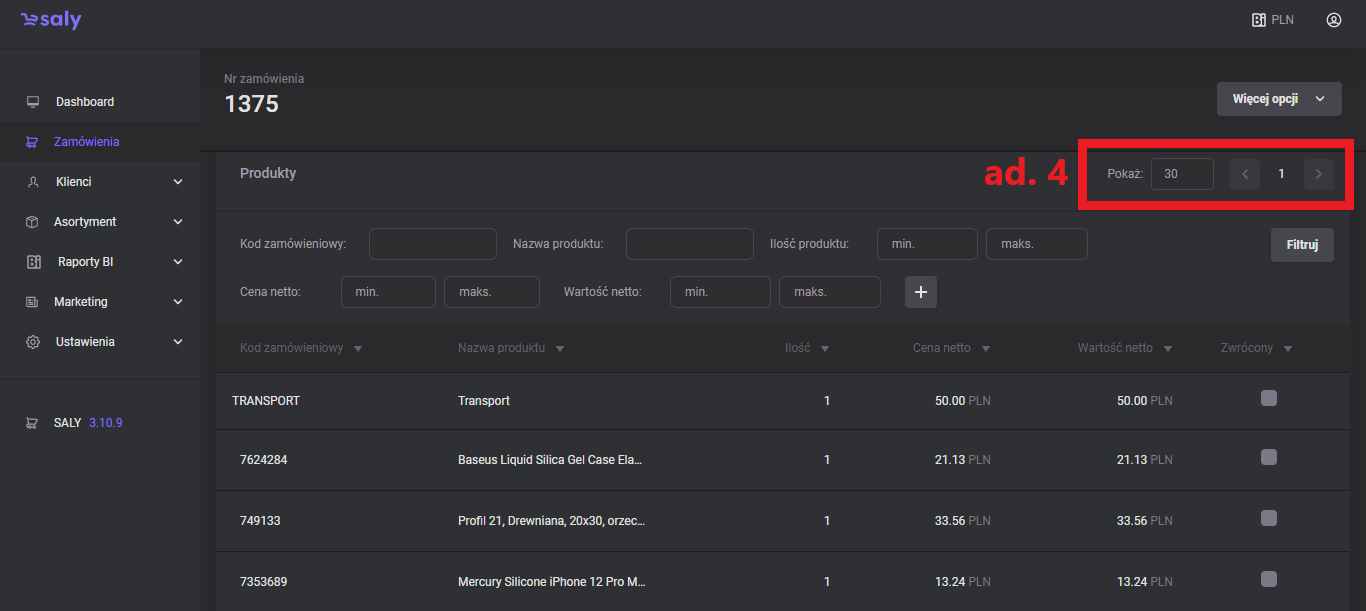
Task: Focus the Nazwa produktu filter field
Action: click(x=689, y=244)
